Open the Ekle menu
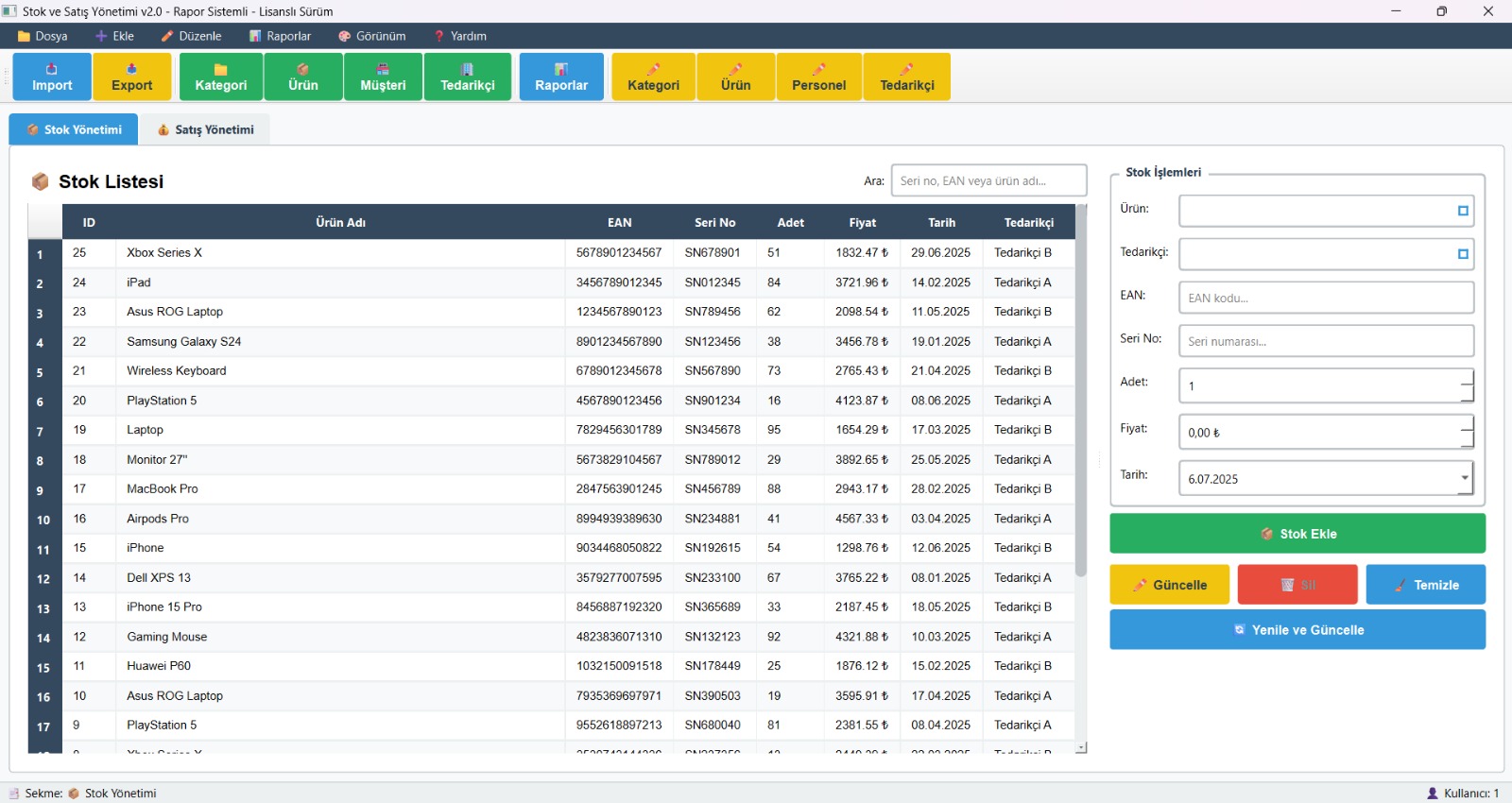 [x=114, y=36]
